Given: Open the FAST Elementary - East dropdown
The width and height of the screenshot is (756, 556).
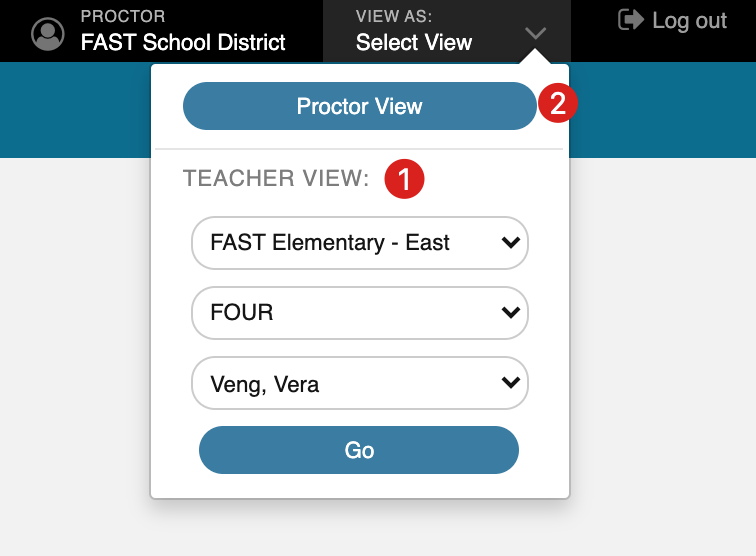Looking at the screenshot, I should pyautogui.click(x=360, y=243).
